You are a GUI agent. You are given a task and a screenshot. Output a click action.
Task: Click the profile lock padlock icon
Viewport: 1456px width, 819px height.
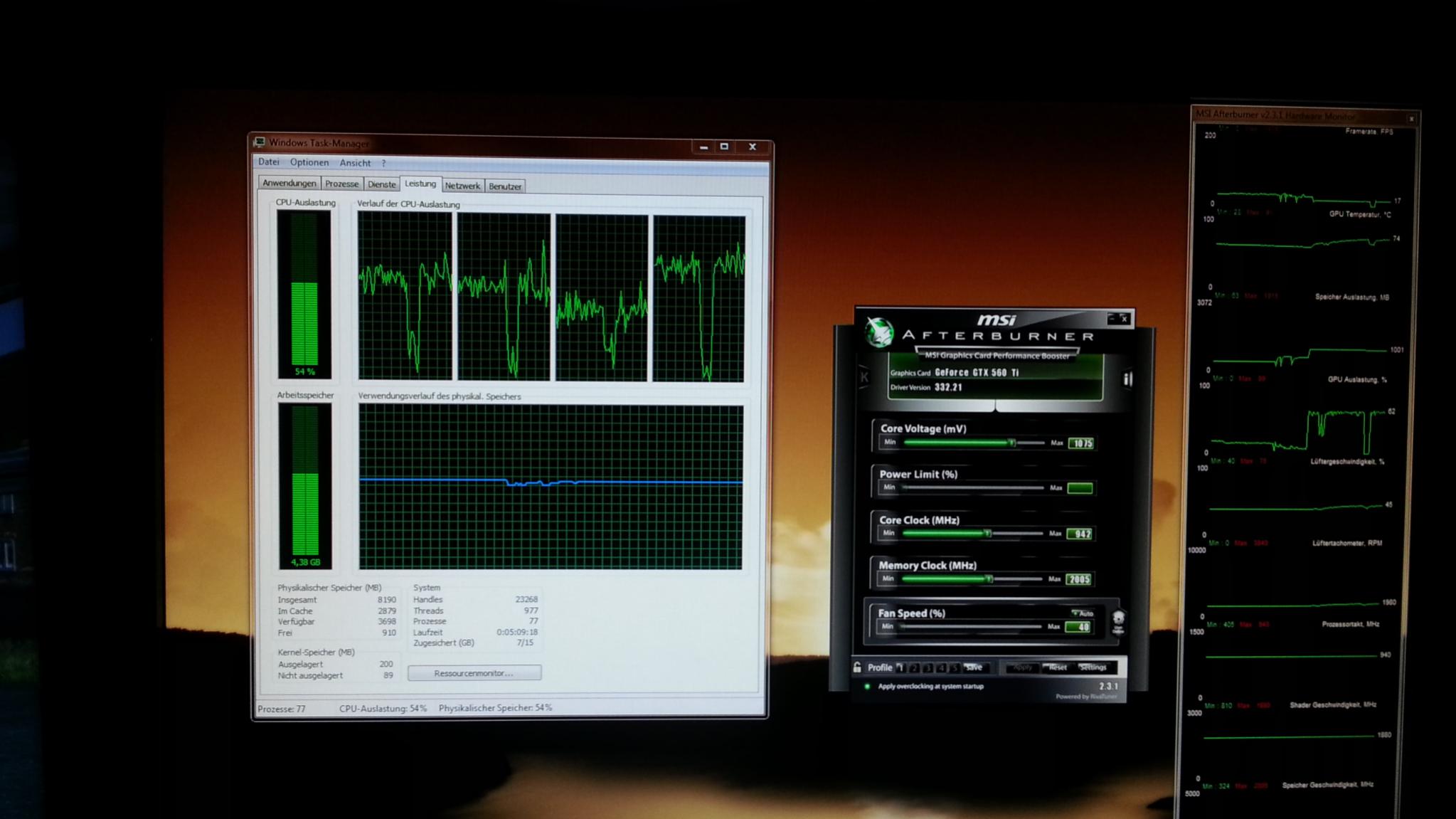857,667
